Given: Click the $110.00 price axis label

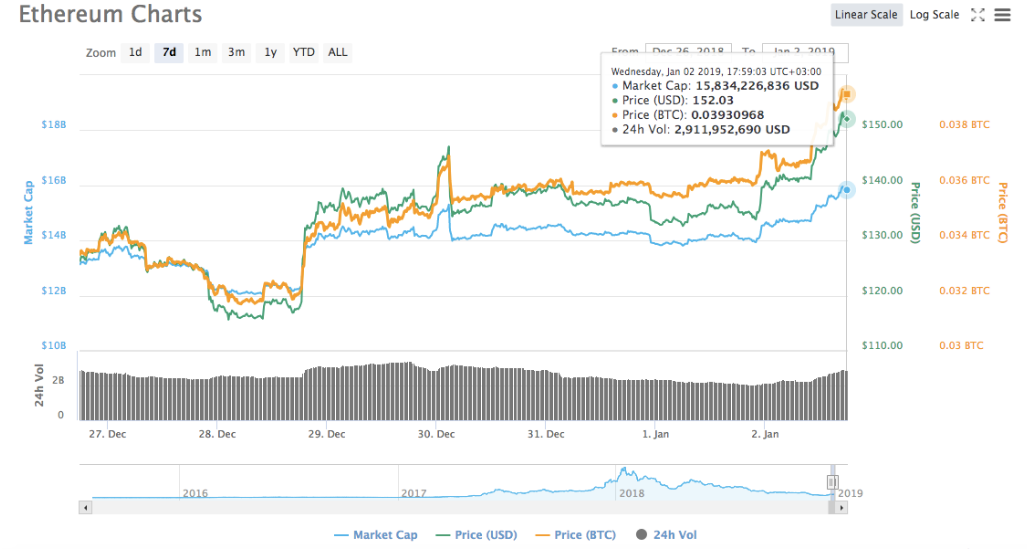Looking at the screenshot, I should pos(882,345).
